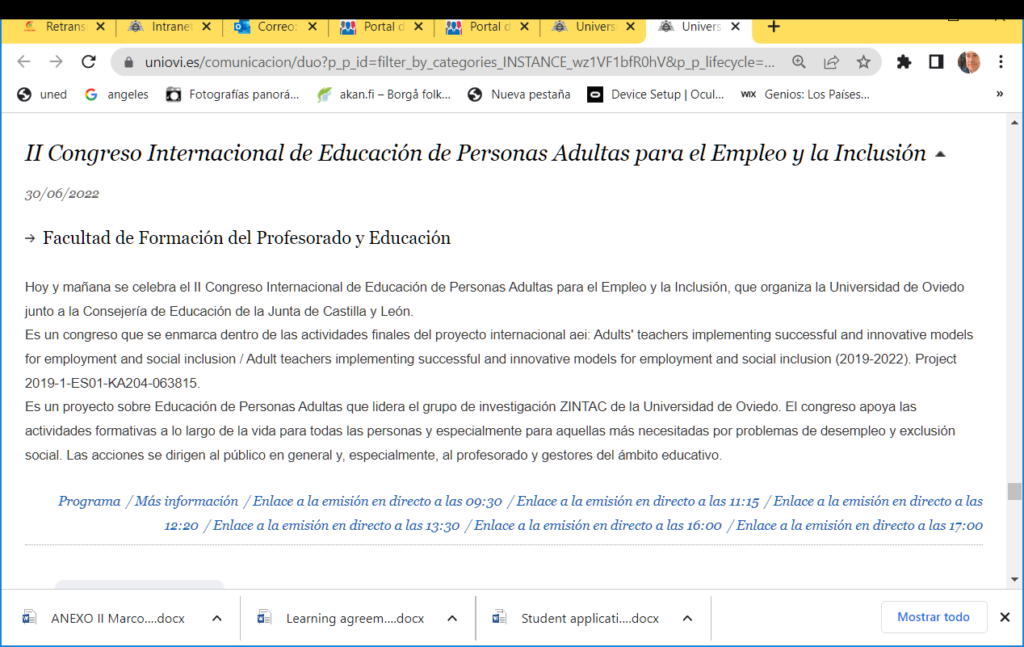Close the Retrans tab
Viewport: 1024px width, 647px height.
click(x=100, y=27)
